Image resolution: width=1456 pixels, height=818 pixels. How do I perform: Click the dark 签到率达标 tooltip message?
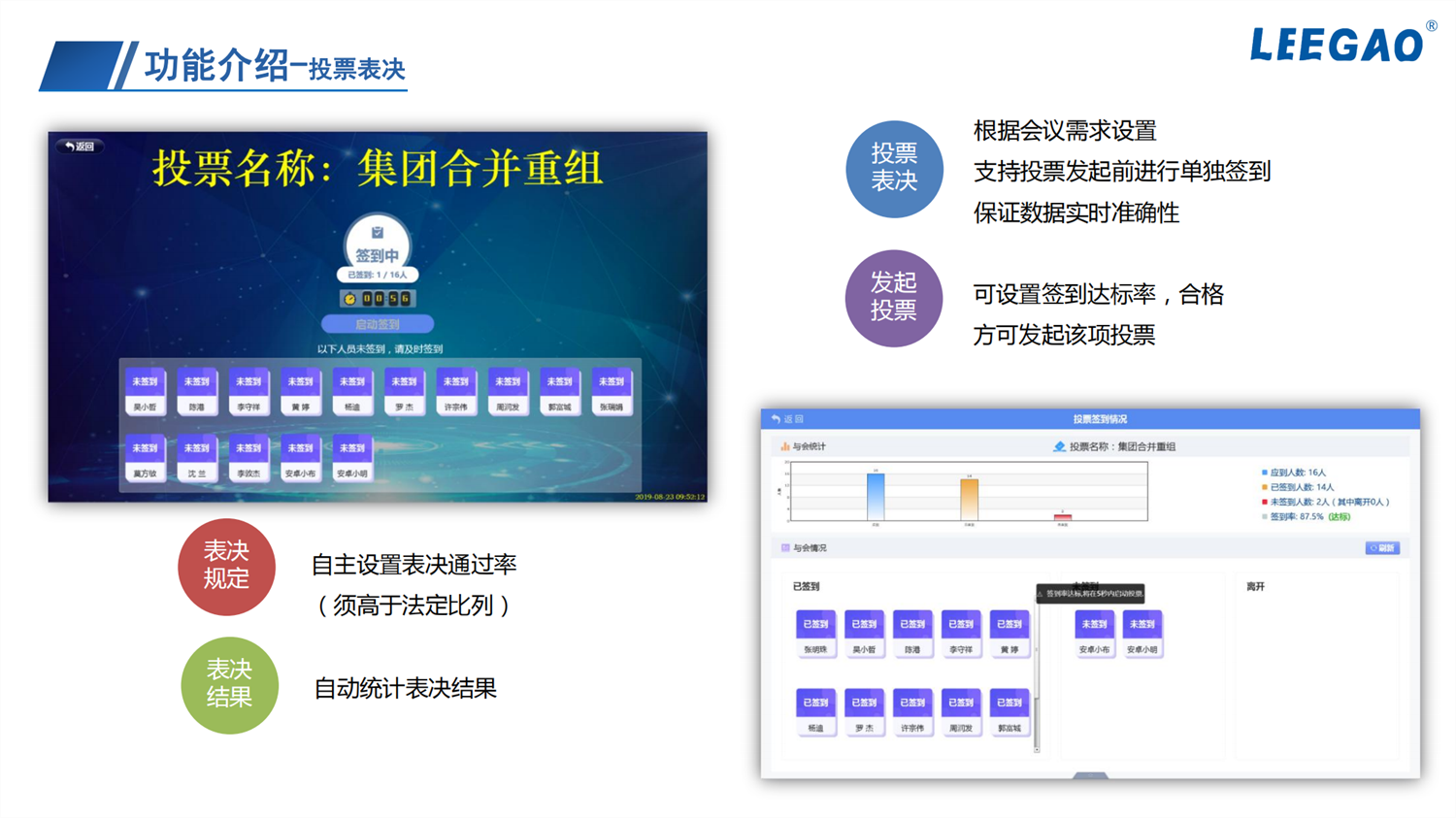pos(1090,593)
